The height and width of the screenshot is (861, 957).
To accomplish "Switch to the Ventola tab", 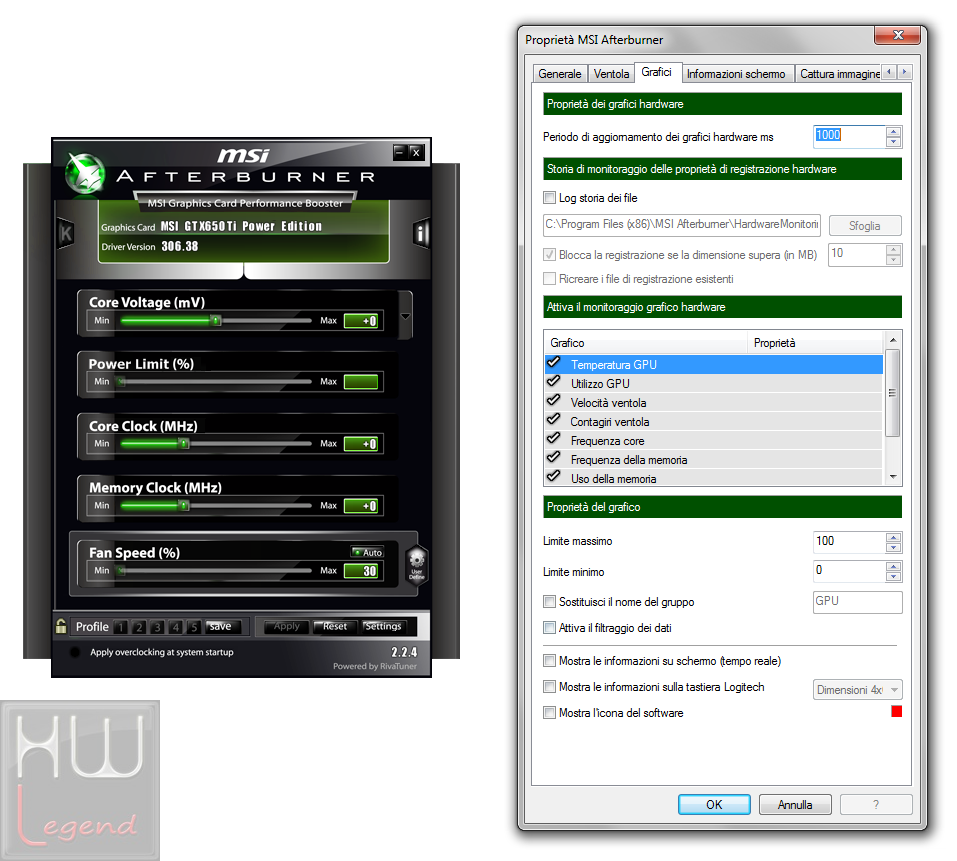I will pyautogui.click(x=611, y=74).
